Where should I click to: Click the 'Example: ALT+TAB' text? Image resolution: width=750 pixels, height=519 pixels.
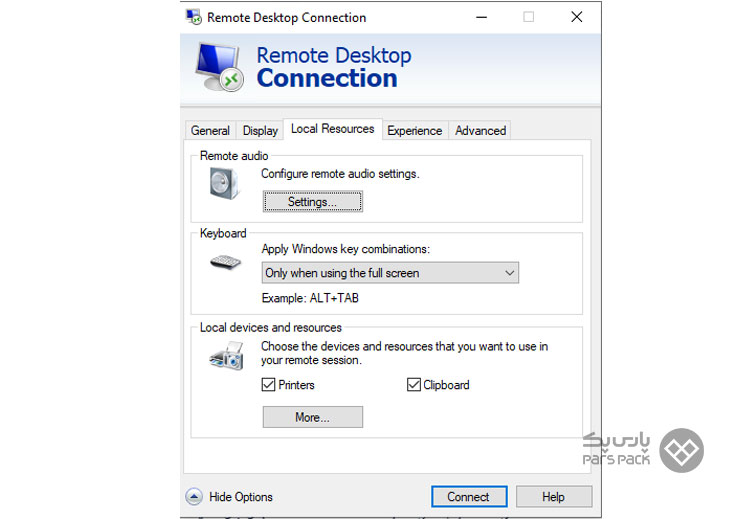click(310, 298)
